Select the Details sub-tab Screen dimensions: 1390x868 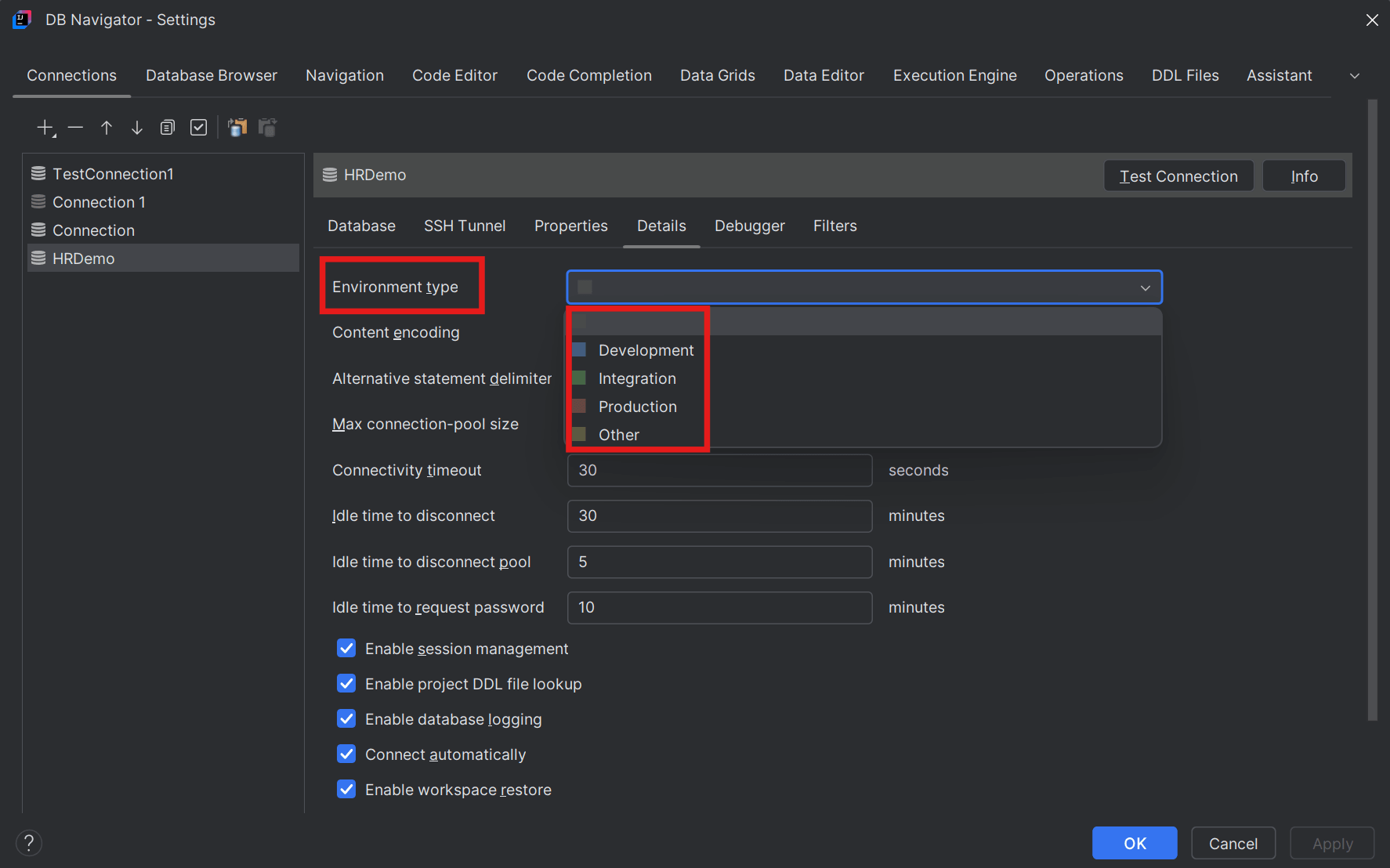pos(661,226)
